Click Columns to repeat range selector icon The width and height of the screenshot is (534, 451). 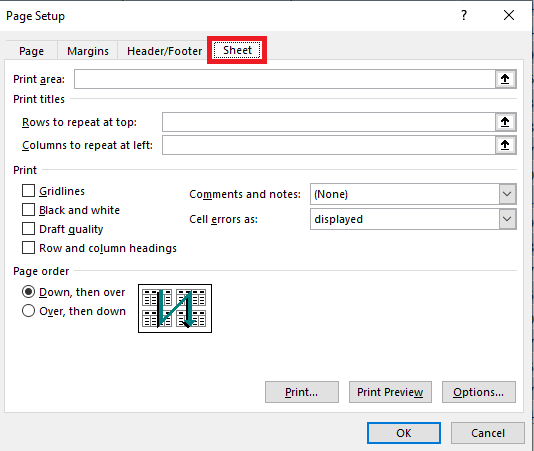pyautogui.click(x=505, y=145)
